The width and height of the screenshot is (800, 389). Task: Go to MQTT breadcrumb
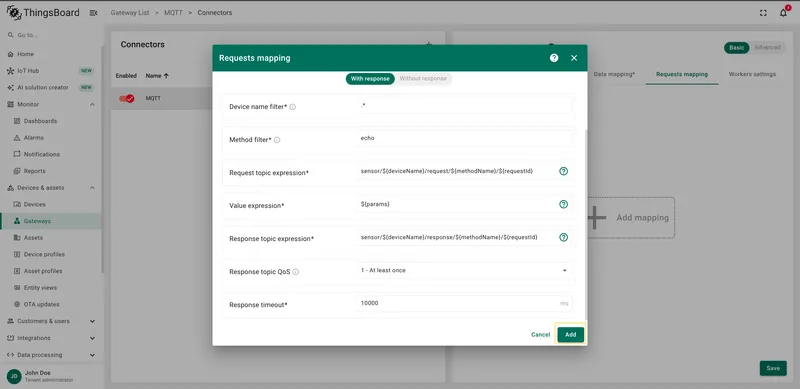(173, 13)
